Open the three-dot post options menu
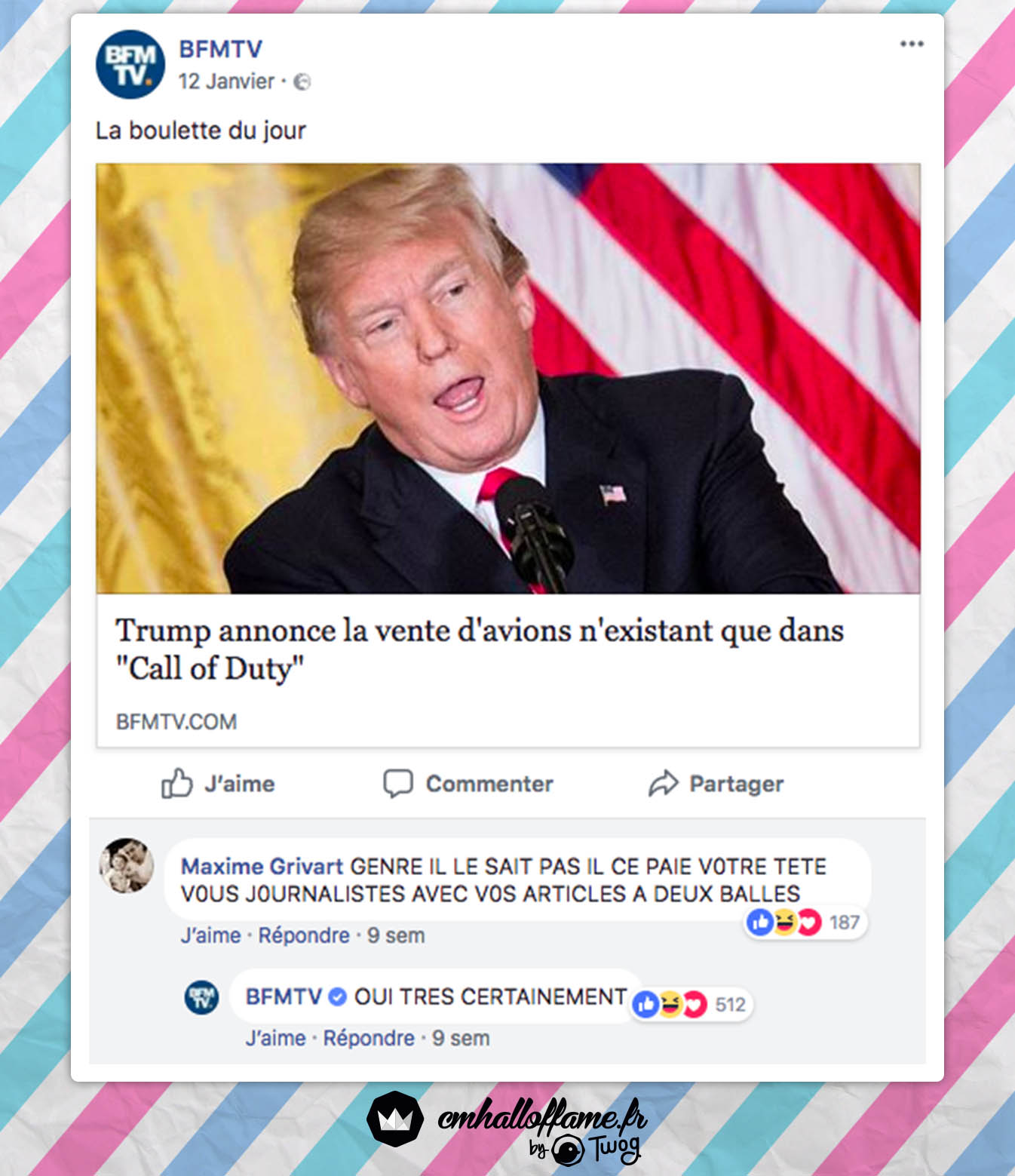This screenshot has width=1015, height=1176. tap(912, 44)
